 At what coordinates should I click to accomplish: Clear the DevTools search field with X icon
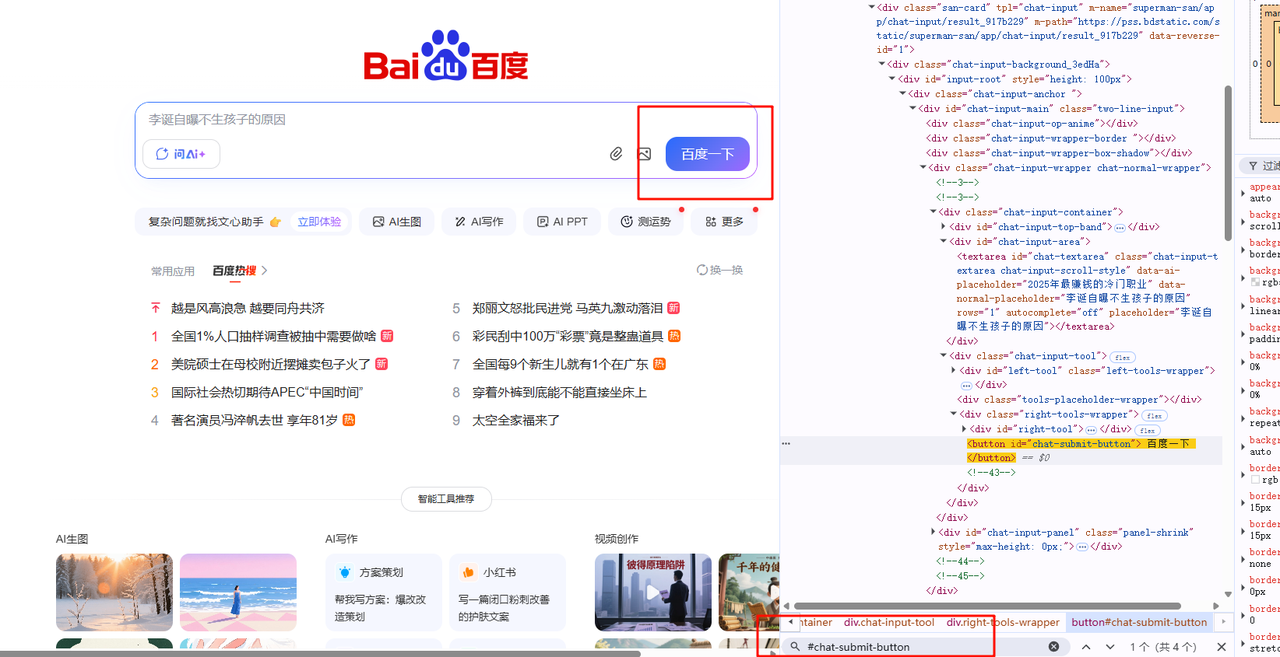(1053, 647)
